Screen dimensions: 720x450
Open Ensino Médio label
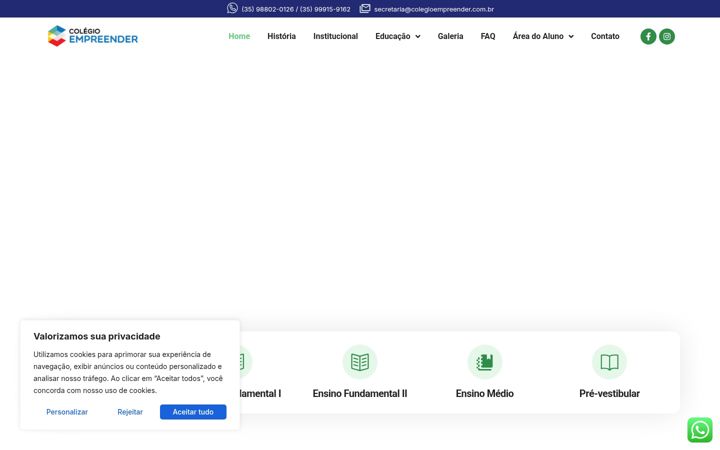pyautogui.click(x=484, y=394)
